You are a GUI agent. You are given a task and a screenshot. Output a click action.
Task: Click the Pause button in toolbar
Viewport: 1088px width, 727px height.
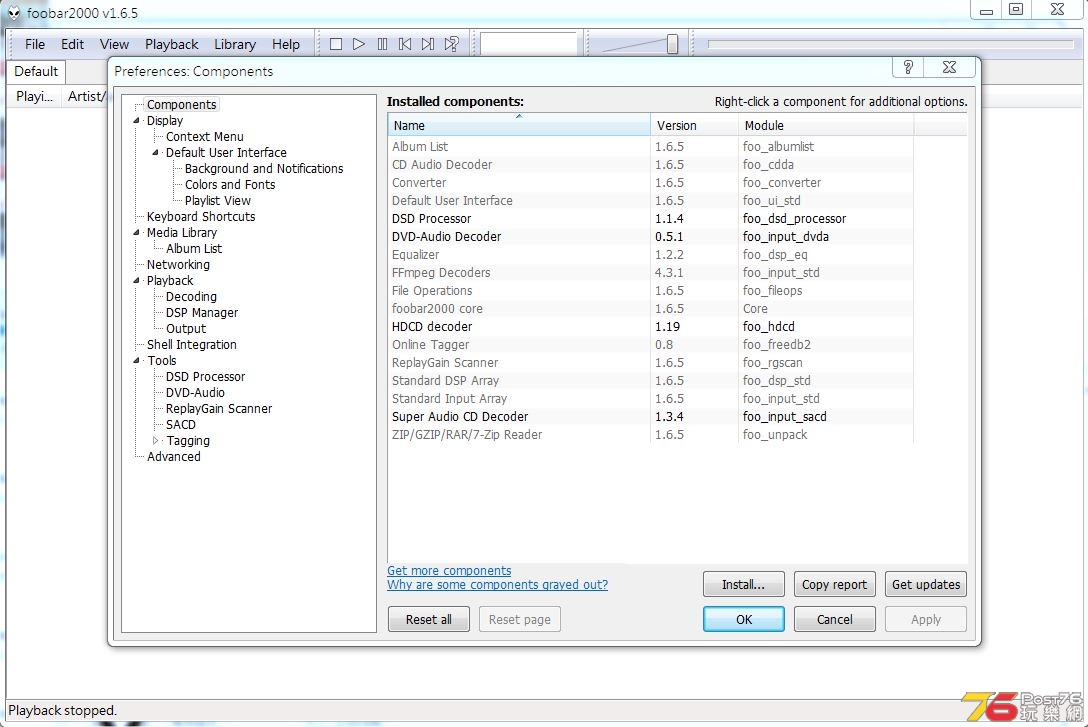click(x=382, y=44)
